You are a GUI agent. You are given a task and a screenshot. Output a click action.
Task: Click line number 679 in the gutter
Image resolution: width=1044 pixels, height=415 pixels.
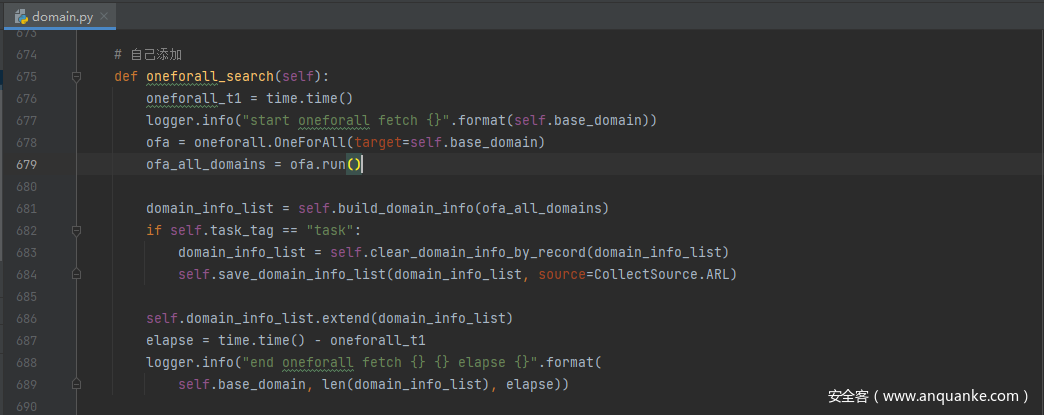click(x=27, y=164)
